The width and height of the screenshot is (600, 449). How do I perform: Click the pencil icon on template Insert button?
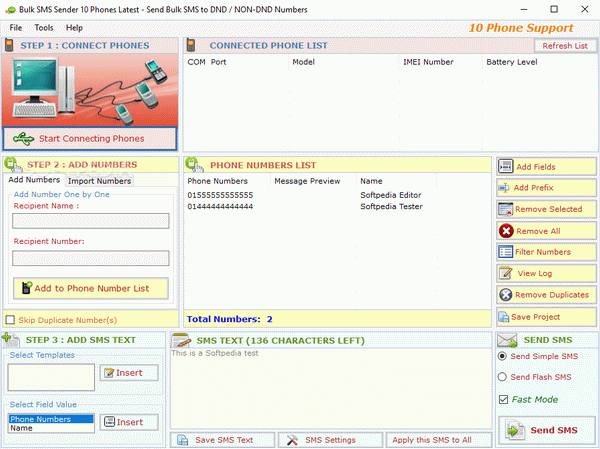coord(109,373)
